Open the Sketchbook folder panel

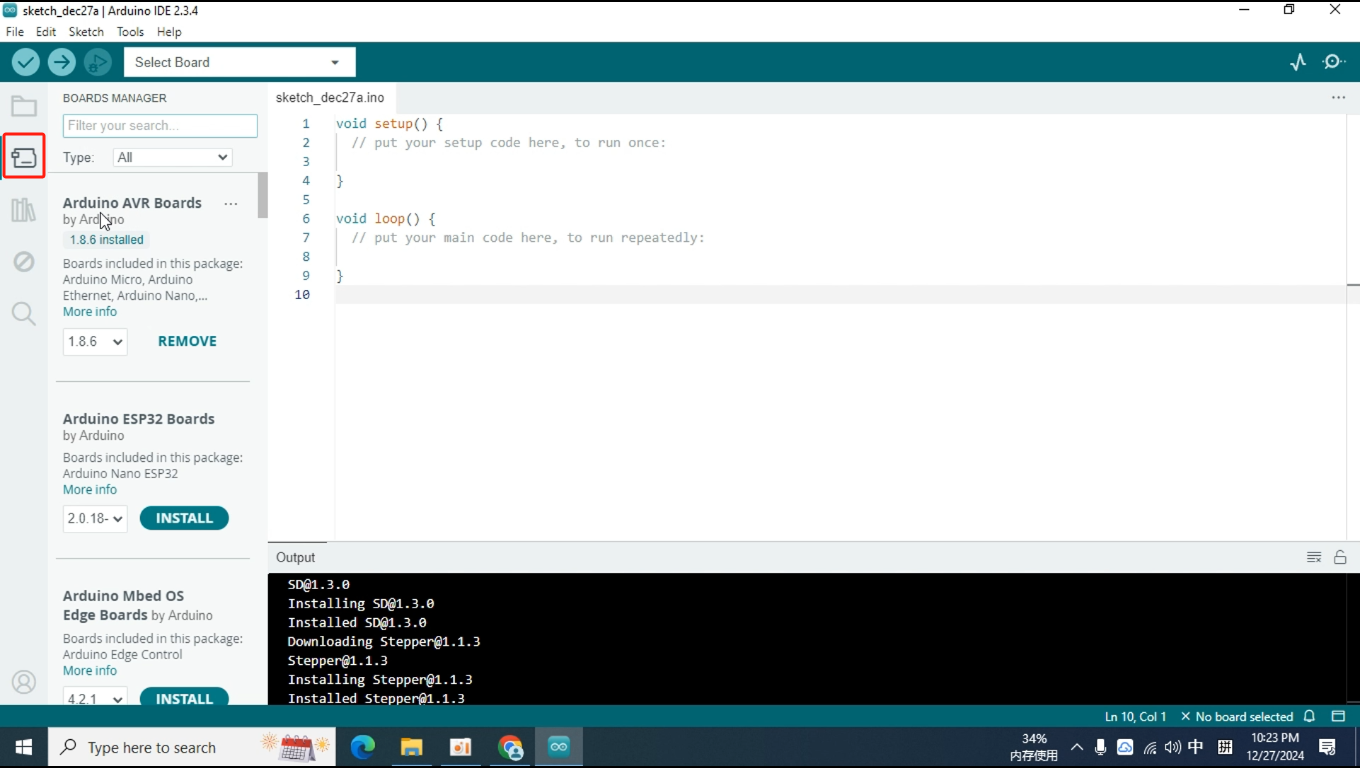[x=24, y=106]
